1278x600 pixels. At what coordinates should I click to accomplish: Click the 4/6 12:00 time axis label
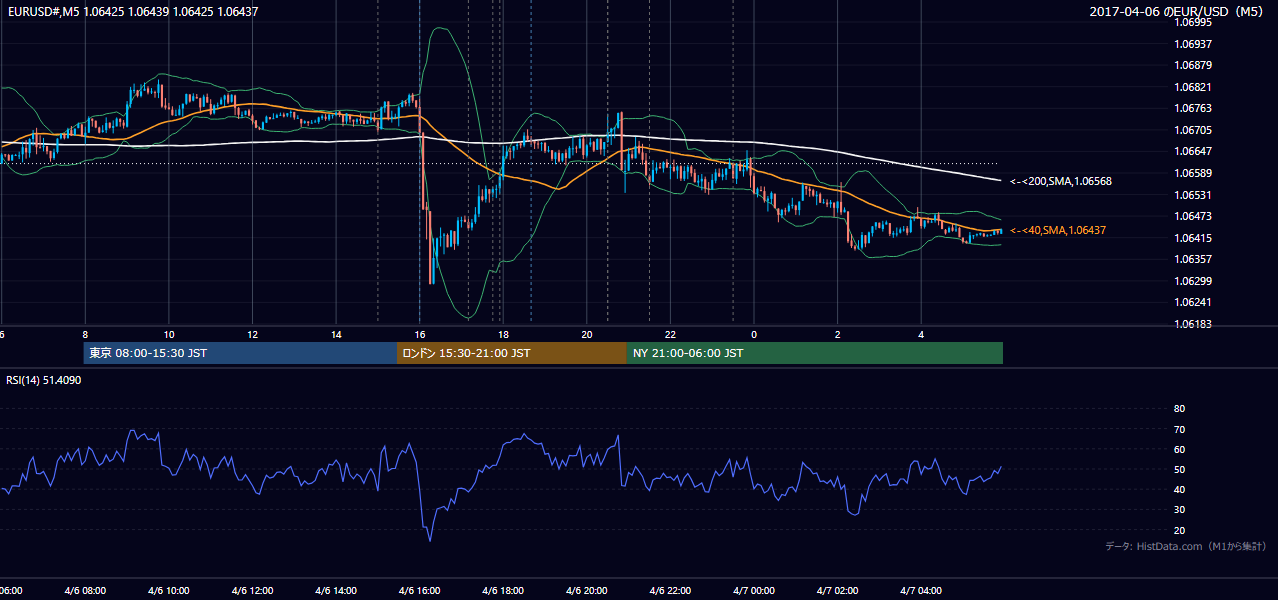(252, 591)
